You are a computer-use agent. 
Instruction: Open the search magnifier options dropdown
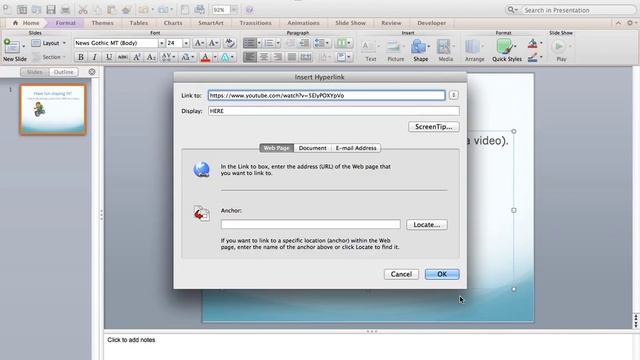pos(513,10)
